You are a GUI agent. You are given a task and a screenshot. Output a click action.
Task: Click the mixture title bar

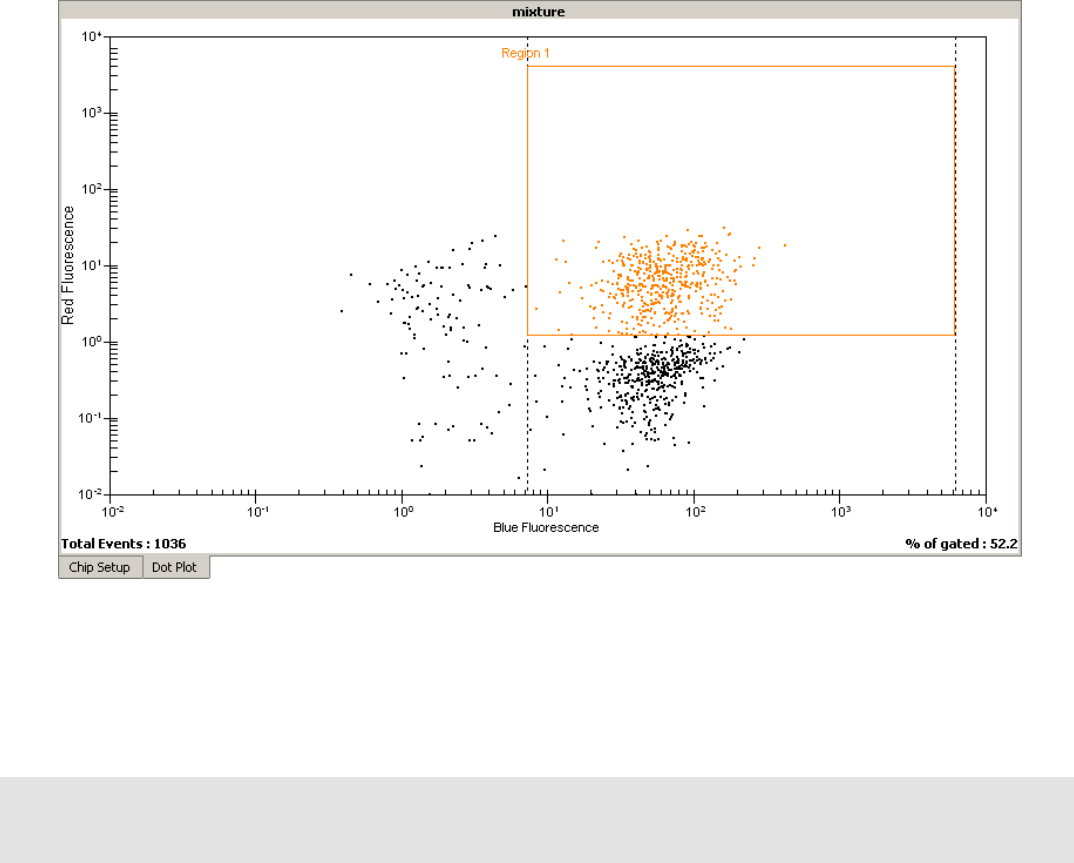(x=540, y=11)
